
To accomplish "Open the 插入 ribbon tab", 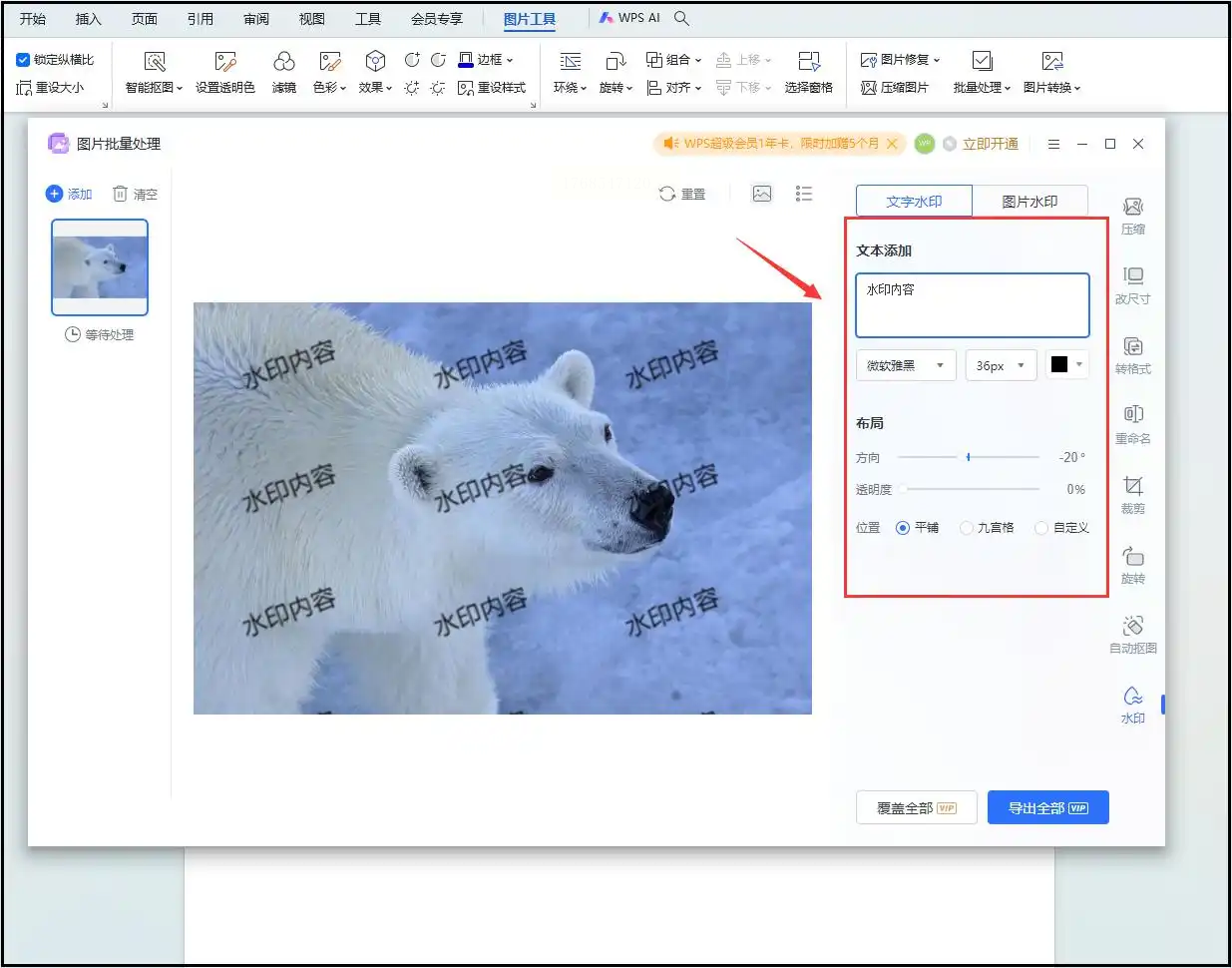I will 89,19.
